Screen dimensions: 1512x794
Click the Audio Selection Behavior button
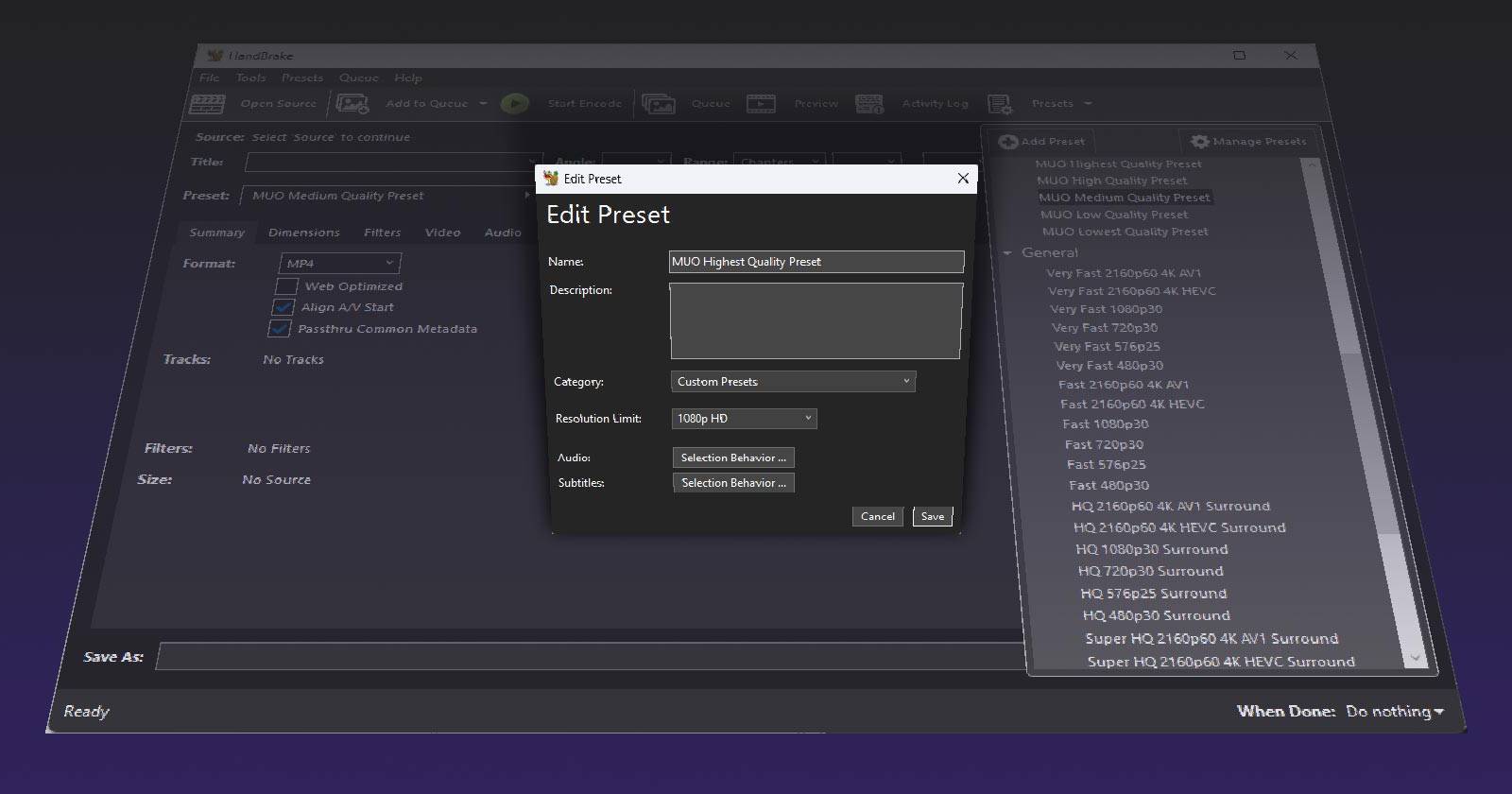pos(733,457)
